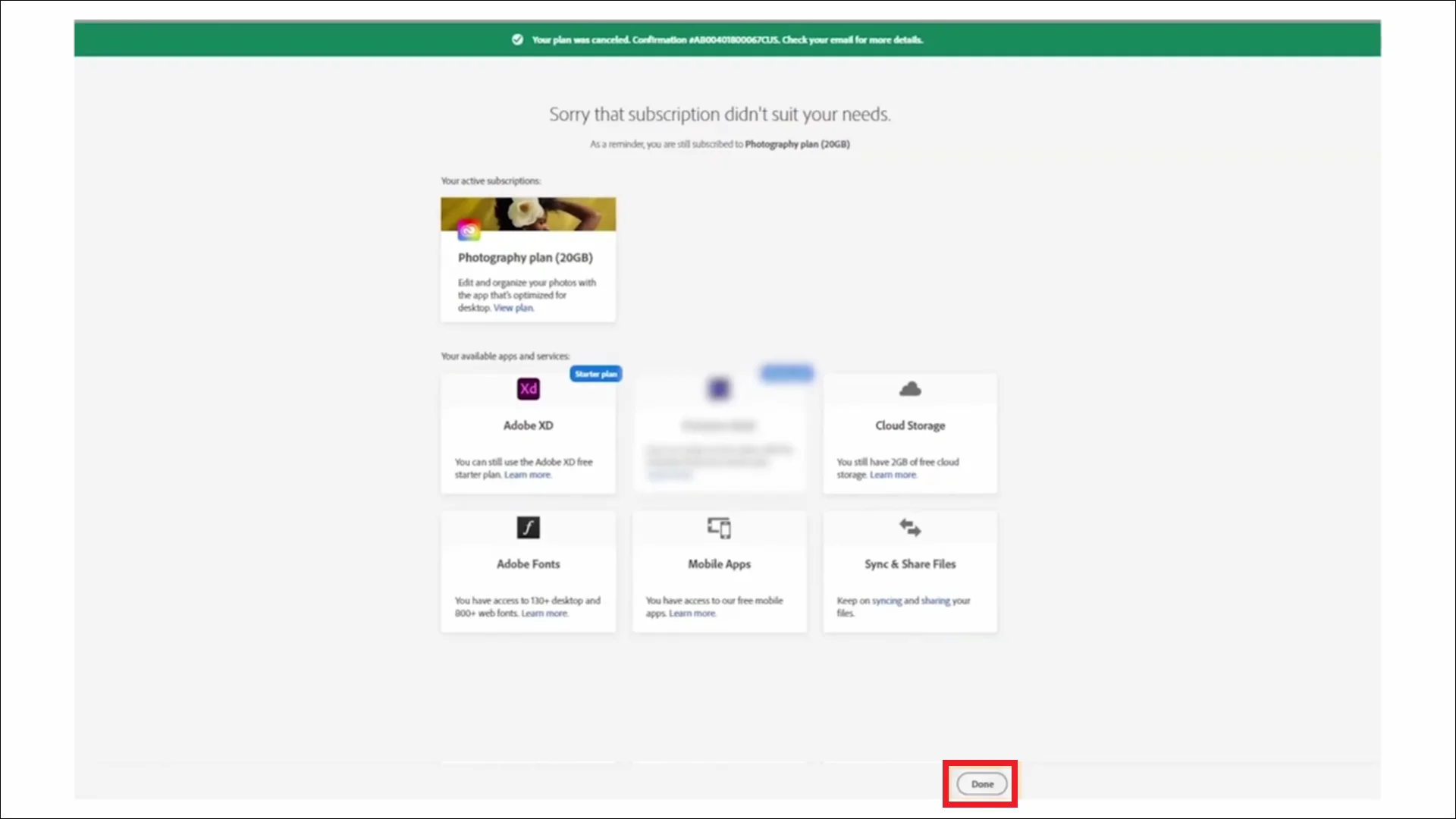Click the Sync & Share Files arrows icon
This screenshot has height=819, width=1456.
coord(910,527)
